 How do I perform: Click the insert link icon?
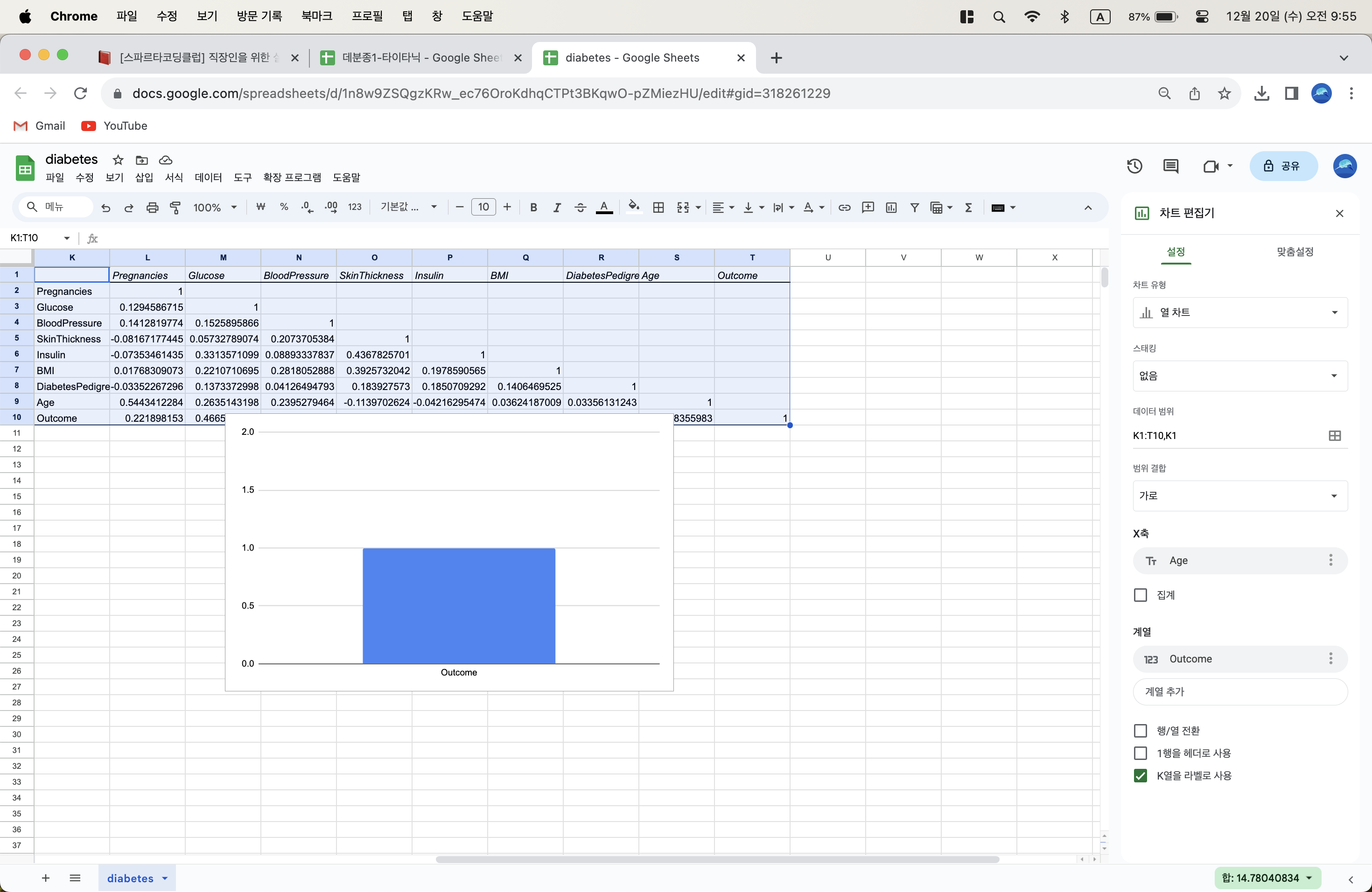click(844, 208)
